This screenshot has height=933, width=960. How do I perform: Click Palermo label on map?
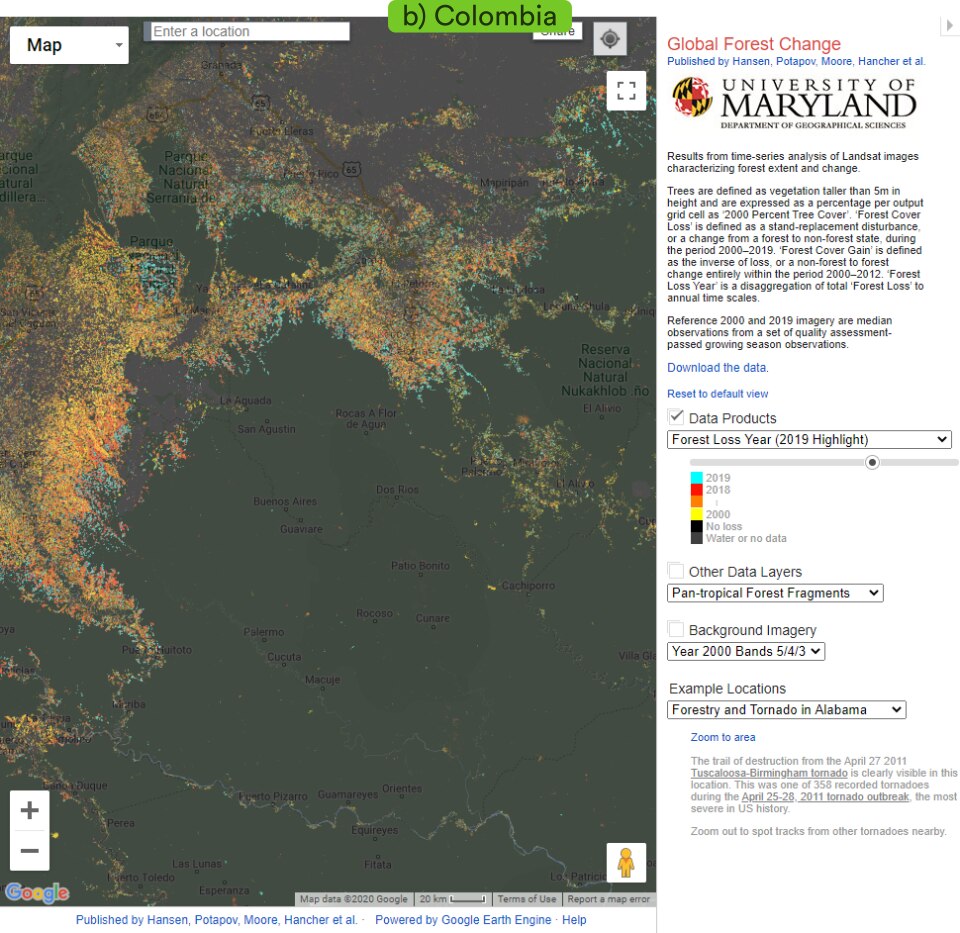tap(263, 632)
